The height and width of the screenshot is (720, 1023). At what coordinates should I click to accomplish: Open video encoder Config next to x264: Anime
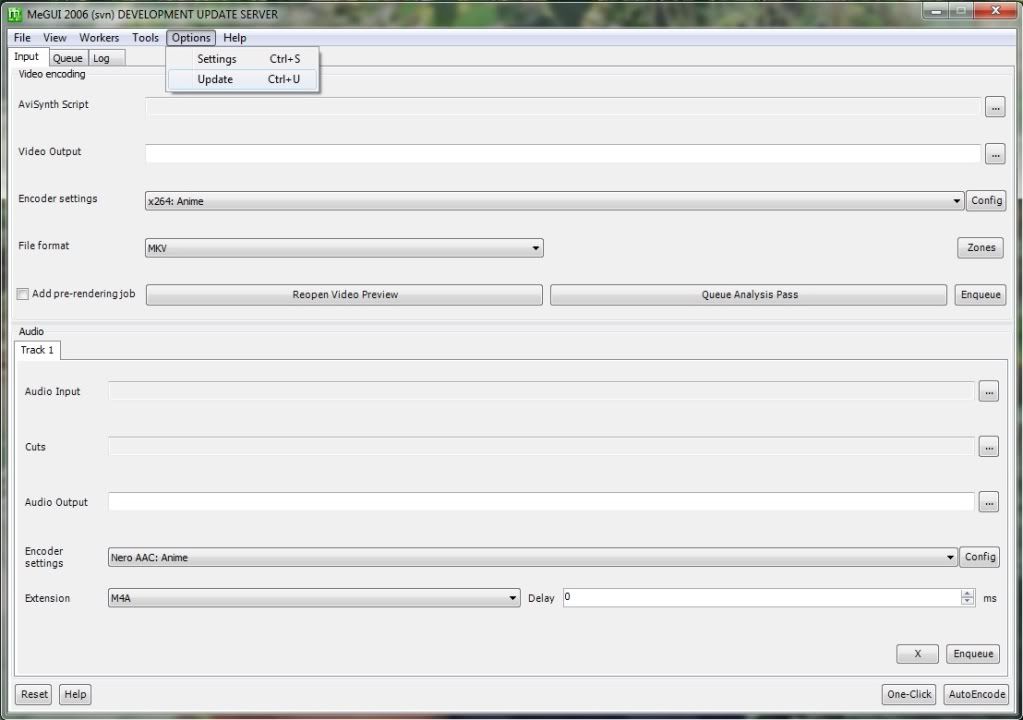[x=986, y=201]
